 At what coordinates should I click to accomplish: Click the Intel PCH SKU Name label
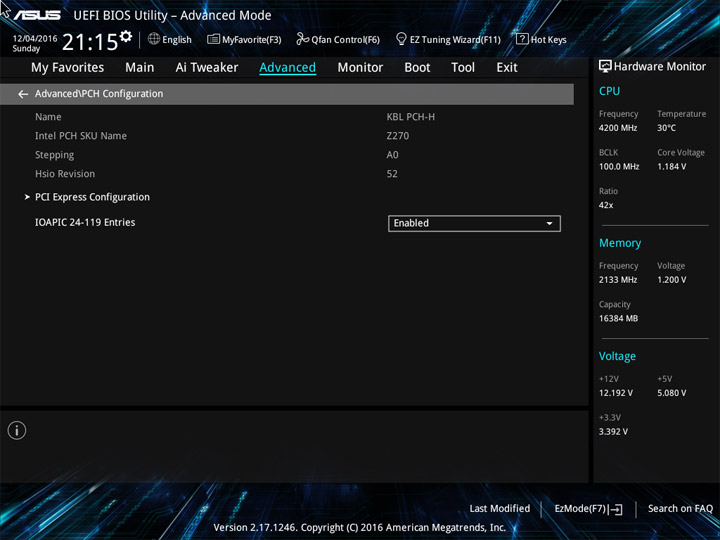pos(81,136)
